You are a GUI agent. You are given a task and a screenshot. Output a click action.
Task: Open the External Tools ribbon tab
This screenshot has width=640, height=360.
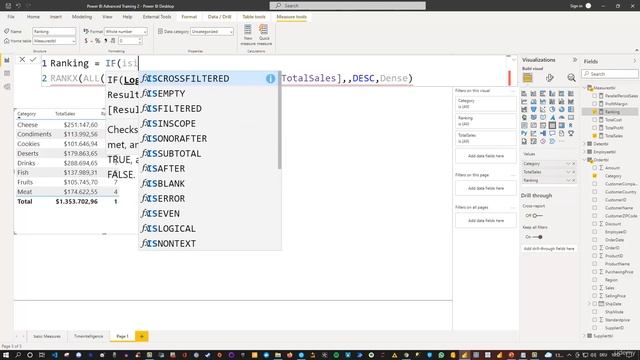click(157, 17)
